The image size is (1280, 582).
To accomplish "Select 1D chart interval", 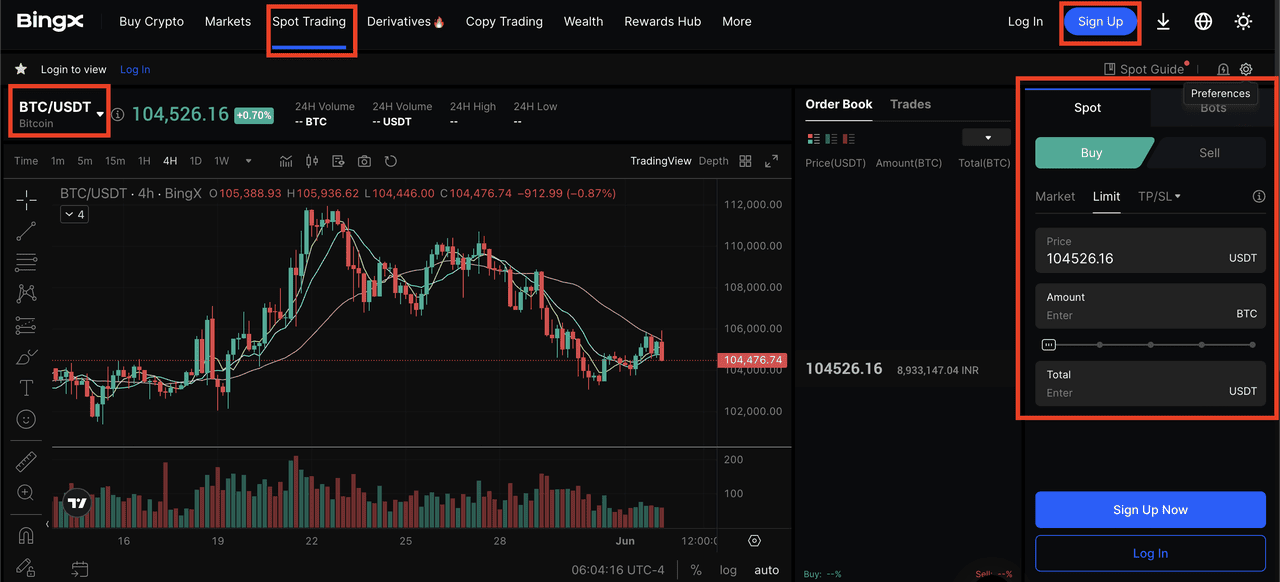I will 196,161.
